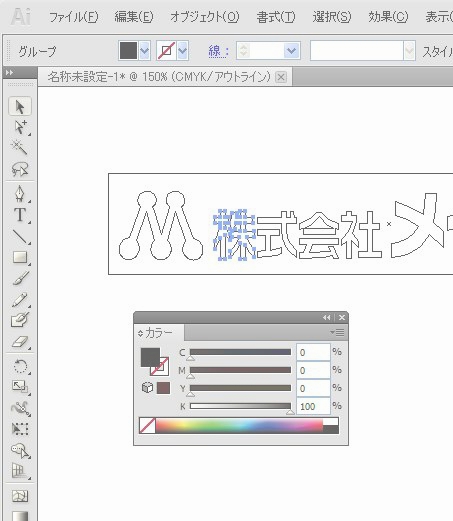The height and width of the screenshot is (521, 453).
Task: Open the fill color dropdown in control bar
Action: [145, 51]
